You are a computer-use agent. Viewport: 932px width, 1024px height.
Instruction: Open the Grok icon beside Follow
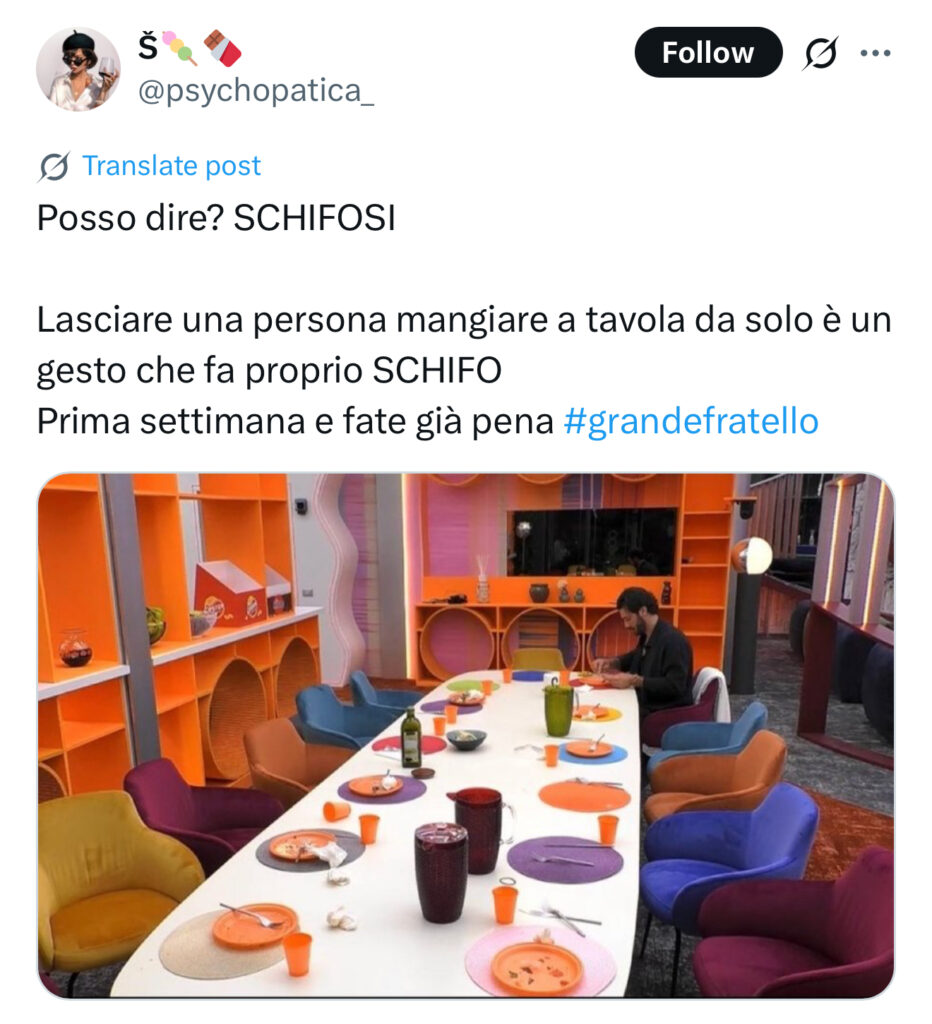click(x=819, y=53)
